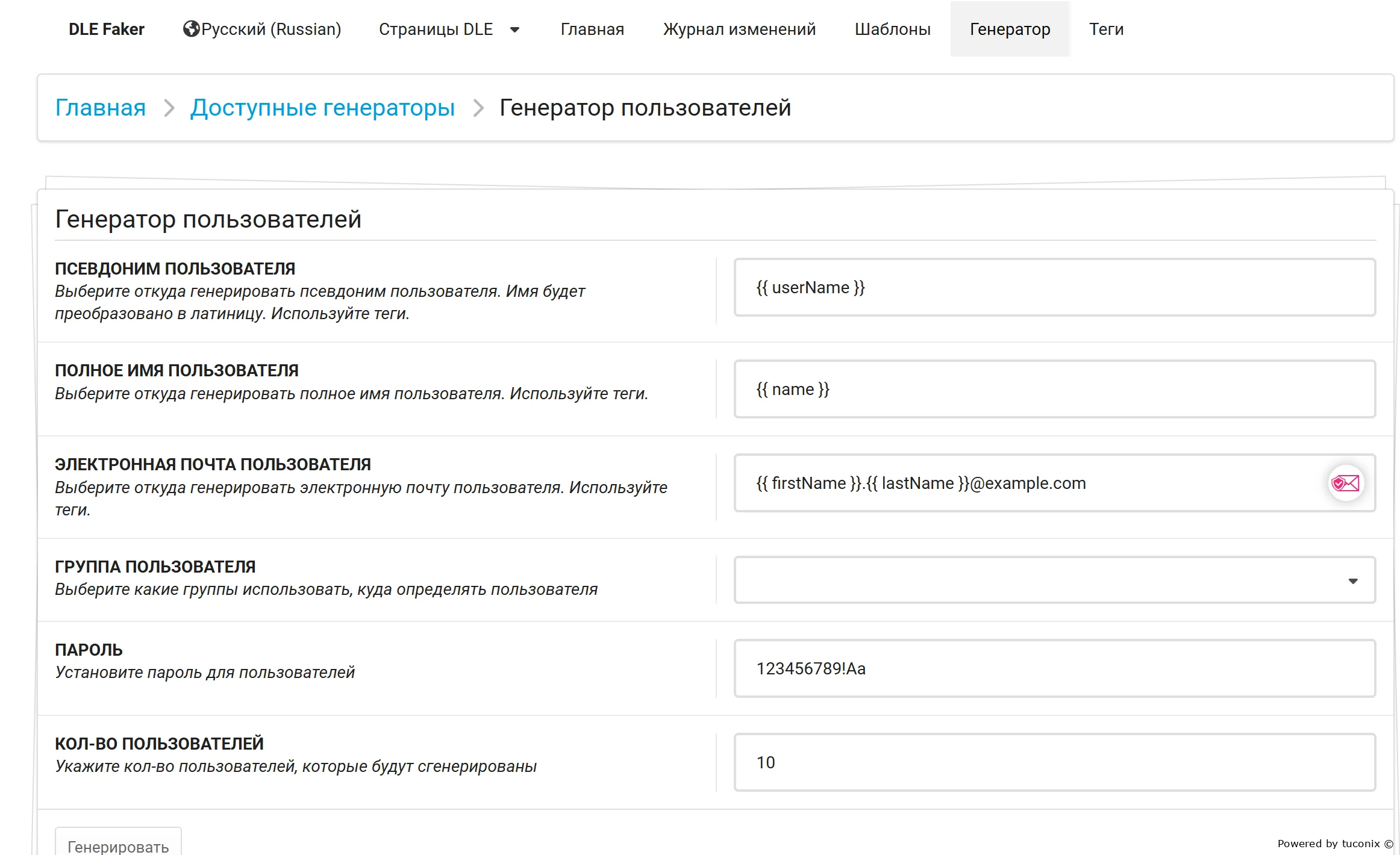Expand the Страницы DLE dropdown arrow

click(x=514, y=30)
